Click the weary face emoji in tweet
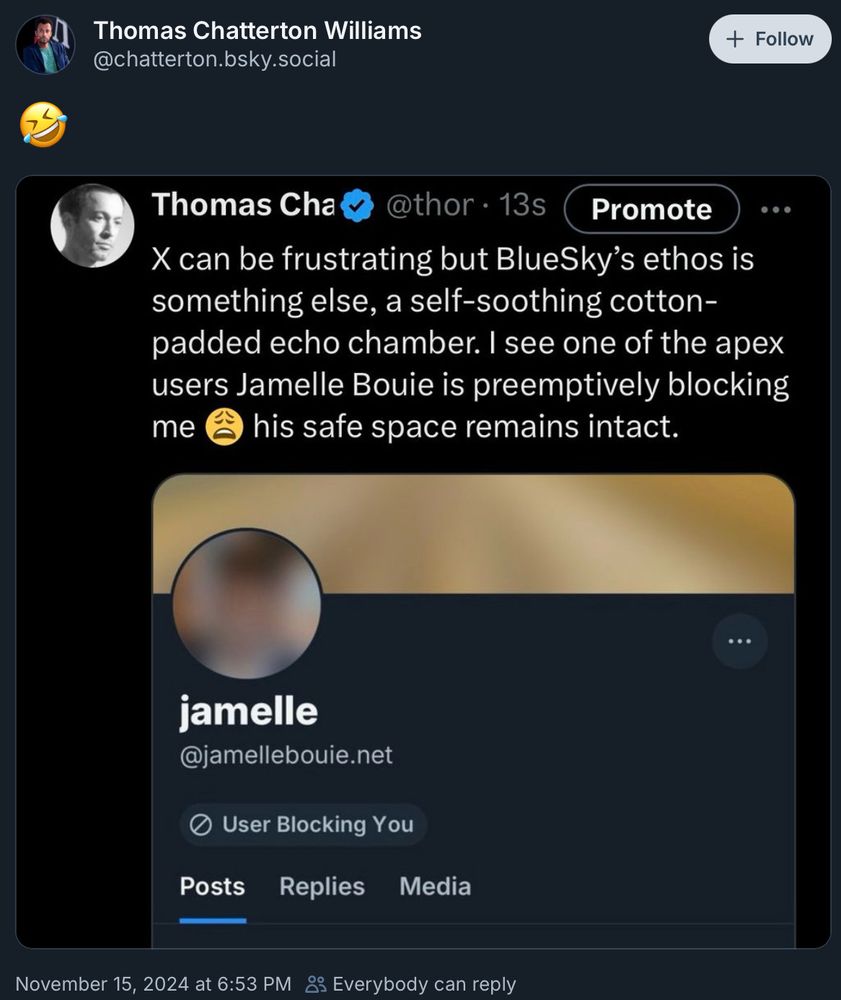 coord(224,427)
